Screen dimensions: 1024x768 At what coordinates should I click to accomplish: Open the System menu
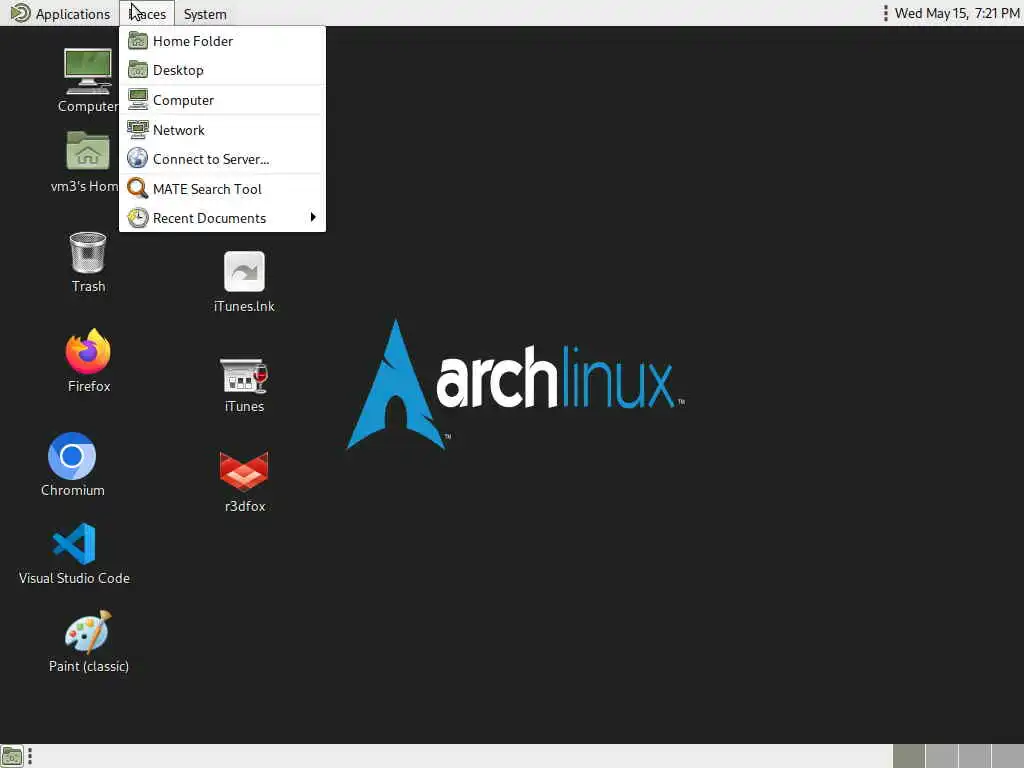[x=205, y=14]
